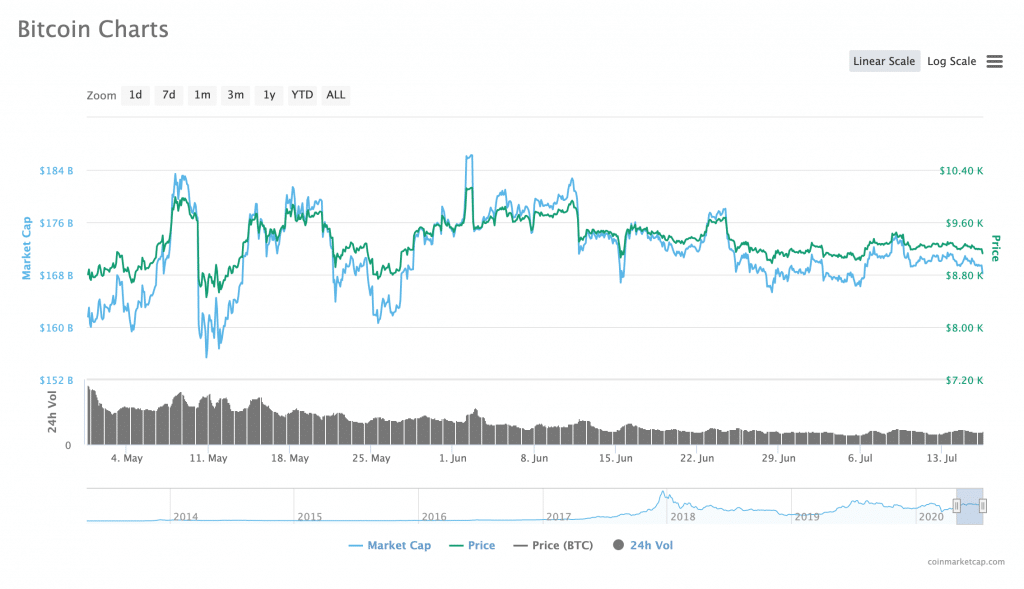Click 2018 in the timeline navigator
The width and height of the screenshot is (1024, 589).
click(683, 516)
